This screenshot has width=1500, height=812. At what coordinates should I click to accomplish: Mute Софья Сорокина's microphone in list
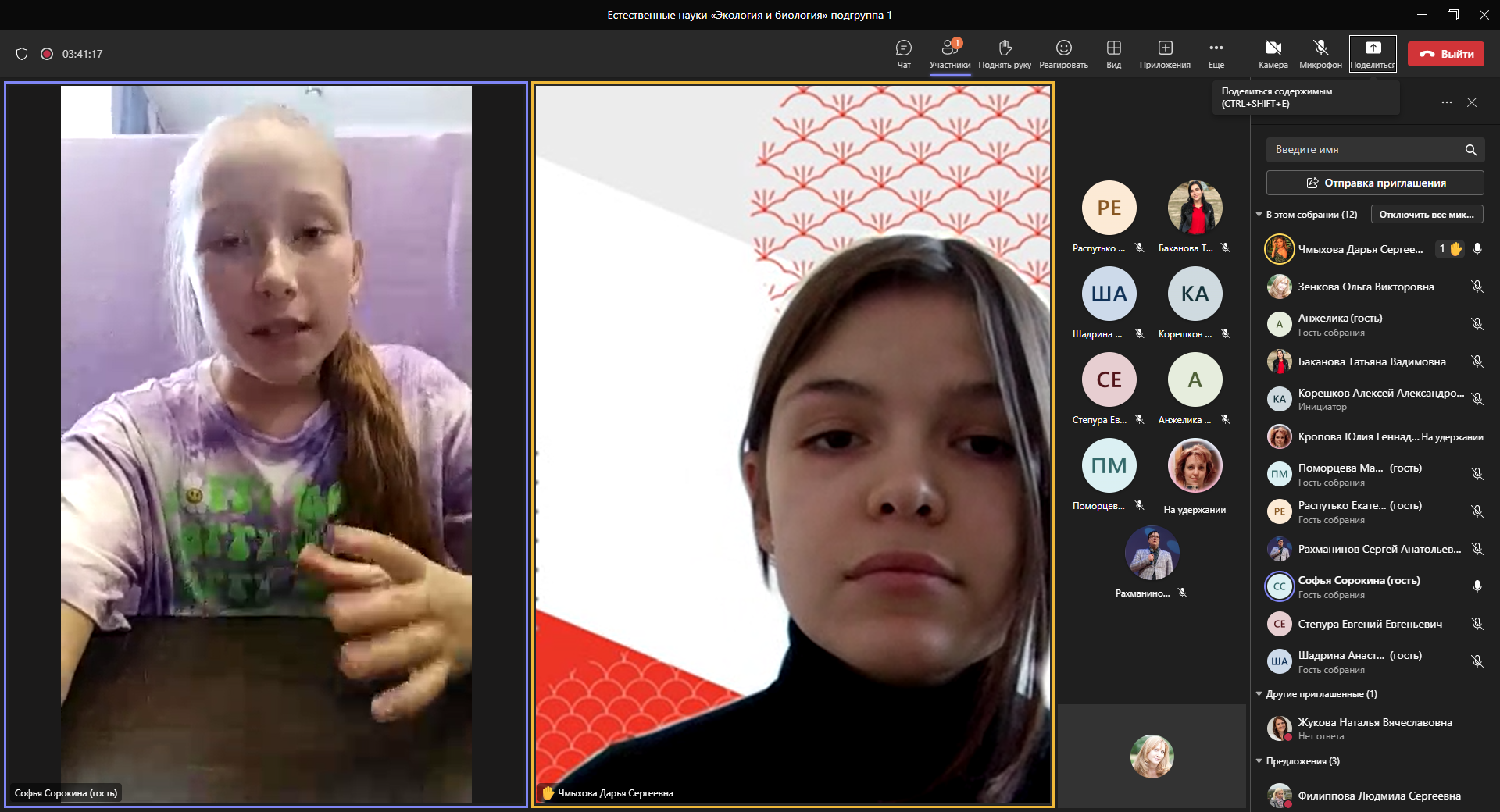[x=1477, y=586]
